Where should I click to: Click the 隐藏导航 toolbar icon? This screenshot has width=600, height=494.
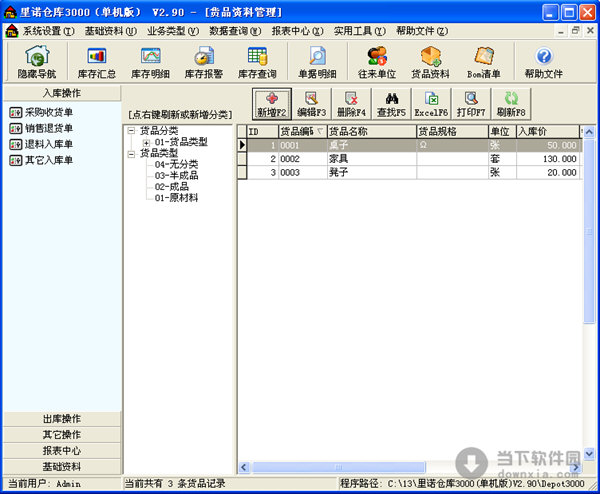37,62
